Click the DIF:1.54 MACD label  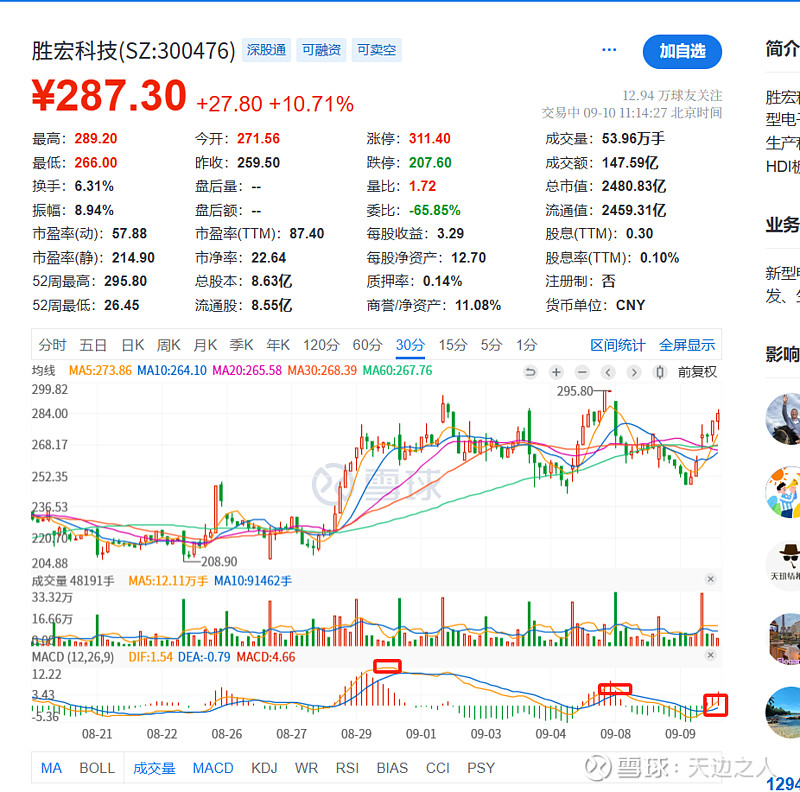(151, 657)
